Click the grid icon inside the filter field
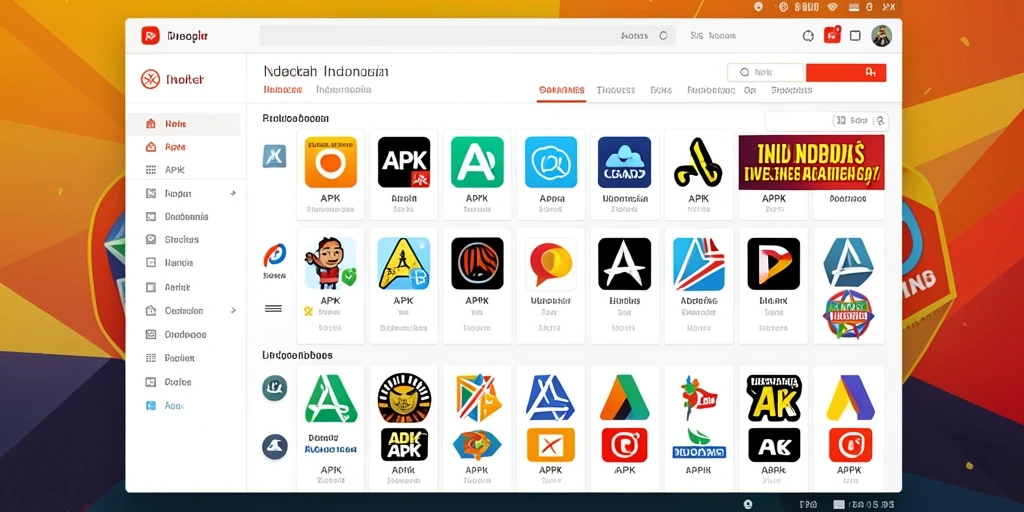The image size is (1024, 512). pos(841,120)
